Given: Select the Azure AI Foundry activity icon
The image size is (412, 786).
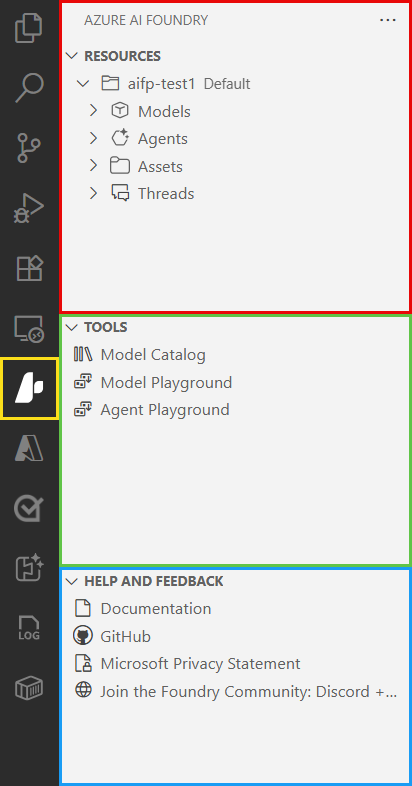Looking at the screenshot, I should pos(30,388).
